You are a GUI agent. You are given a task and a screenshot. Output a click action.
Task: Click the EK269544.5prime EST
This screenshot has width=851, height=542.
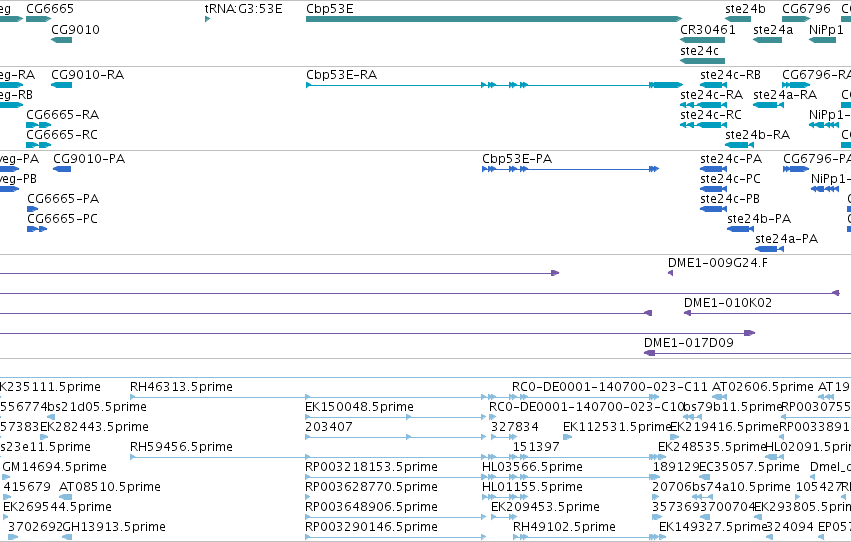click(7, 518)
